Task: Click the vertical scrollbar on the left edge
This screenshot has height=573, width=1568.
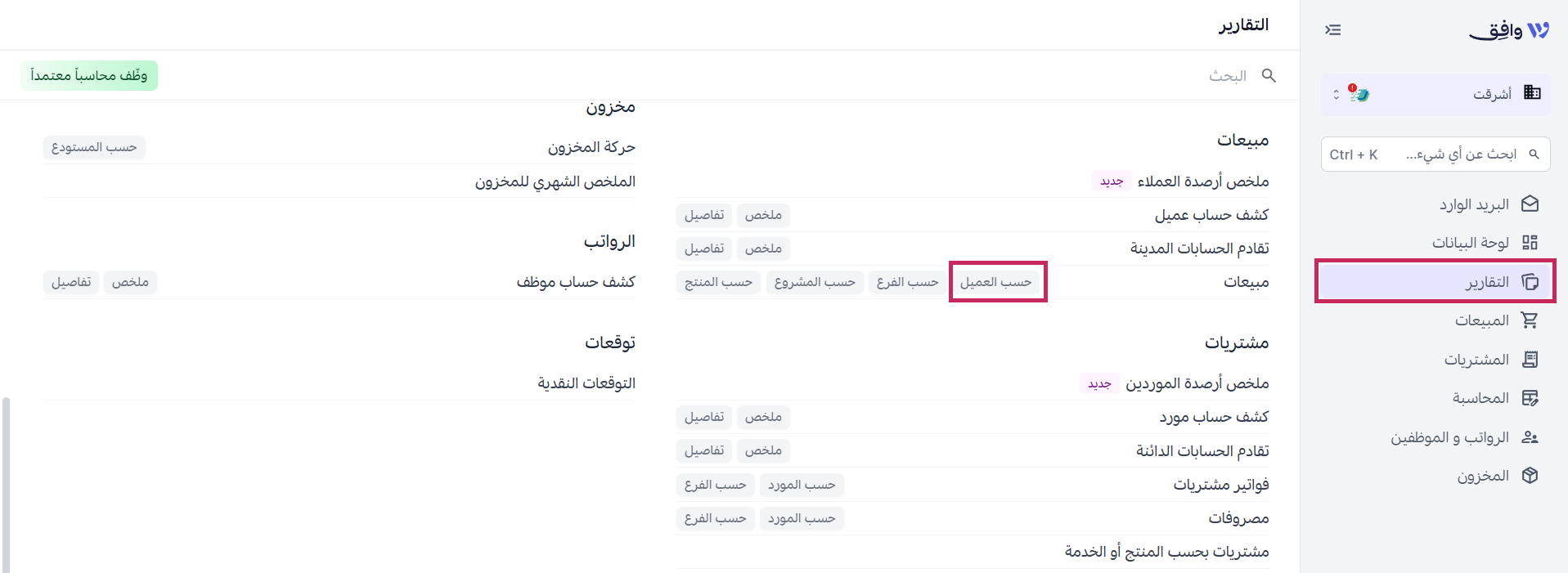Action: click(6, 485)
